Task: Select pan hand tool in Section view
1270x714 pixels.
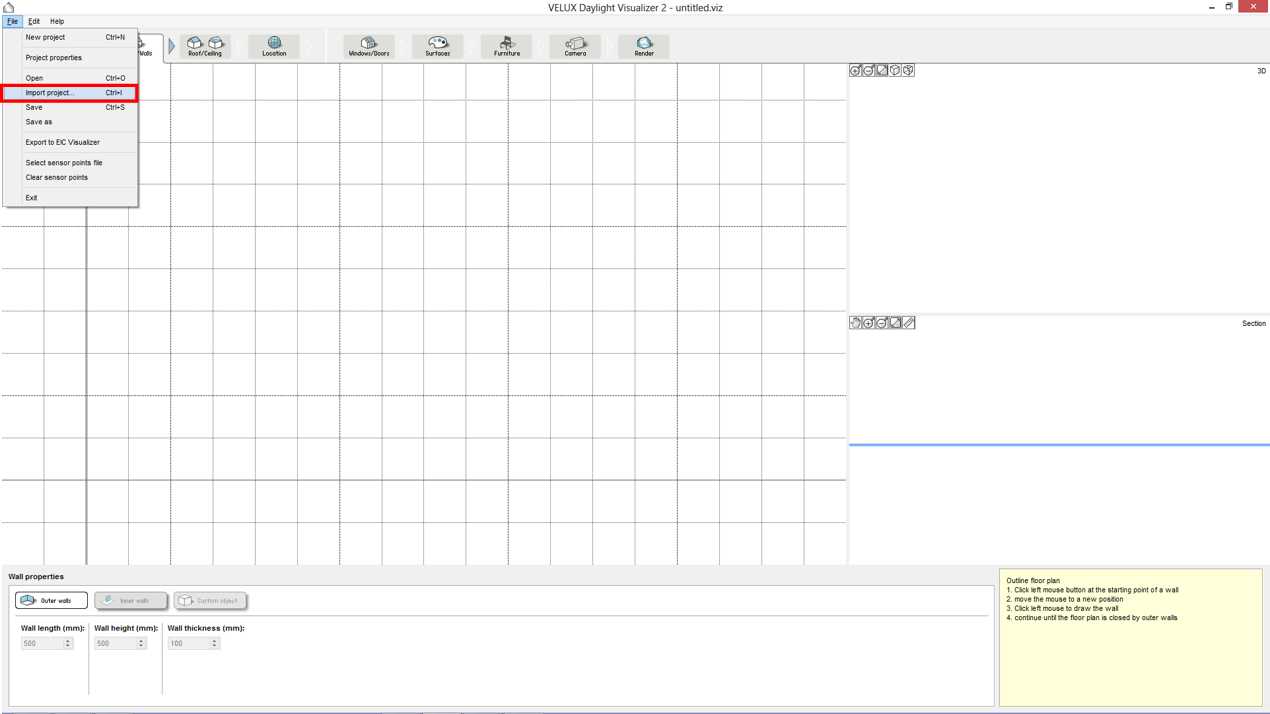Action: (855, 323)
